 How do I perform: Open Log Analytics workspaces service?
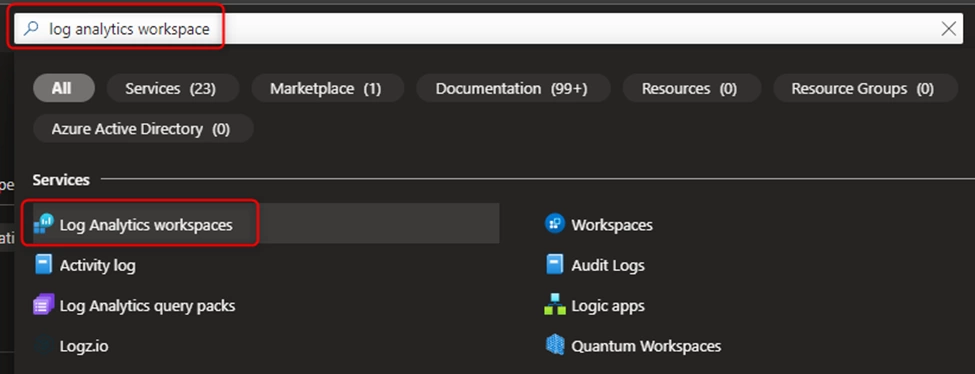(266, 224)
